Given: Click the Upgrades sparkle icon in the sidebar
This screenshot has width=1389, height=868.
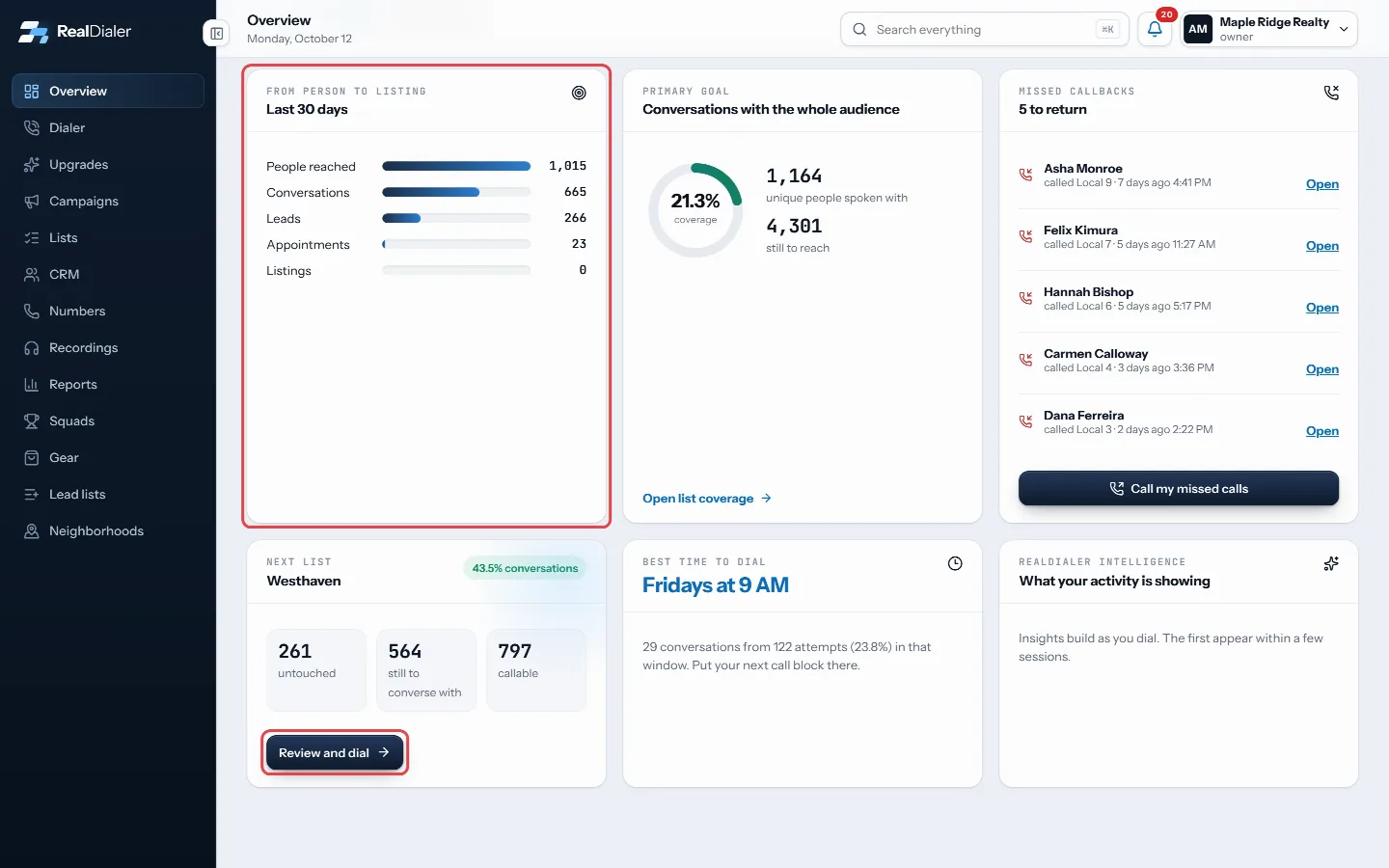Looking at the screenshot, I should pos(32,164).
